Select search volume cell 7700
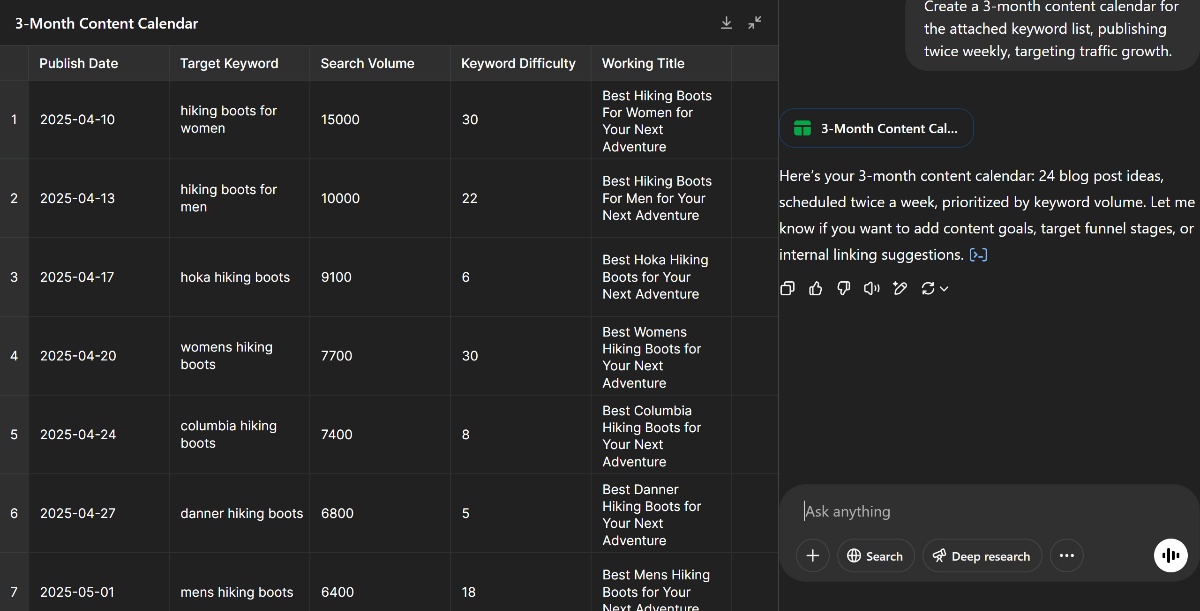 click(x=380, y=356)
